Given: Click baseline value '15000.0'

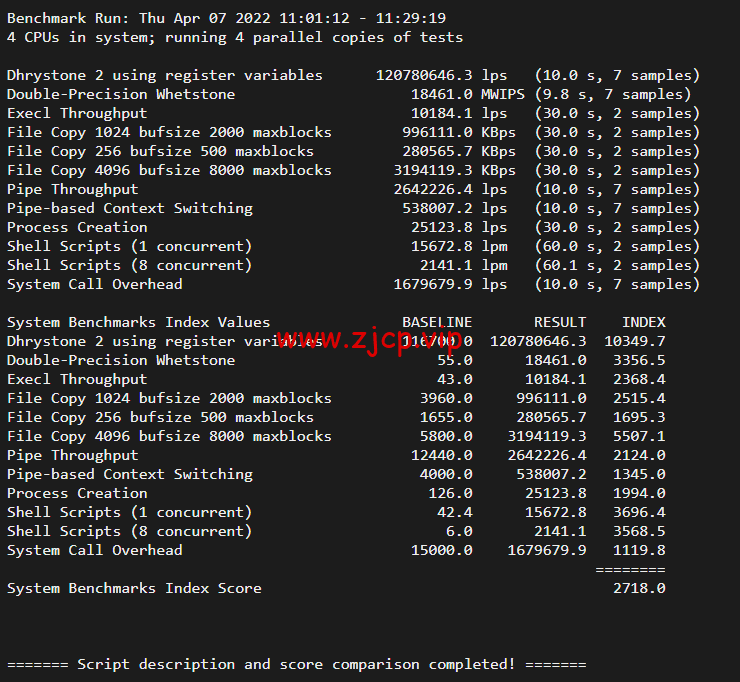Looking at the screenshot, I should (441, 550).
